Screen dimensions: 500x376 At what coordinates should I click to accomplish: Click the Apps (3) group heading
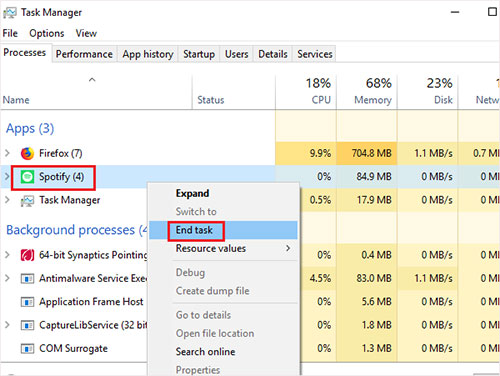click(x=30, y=129)
